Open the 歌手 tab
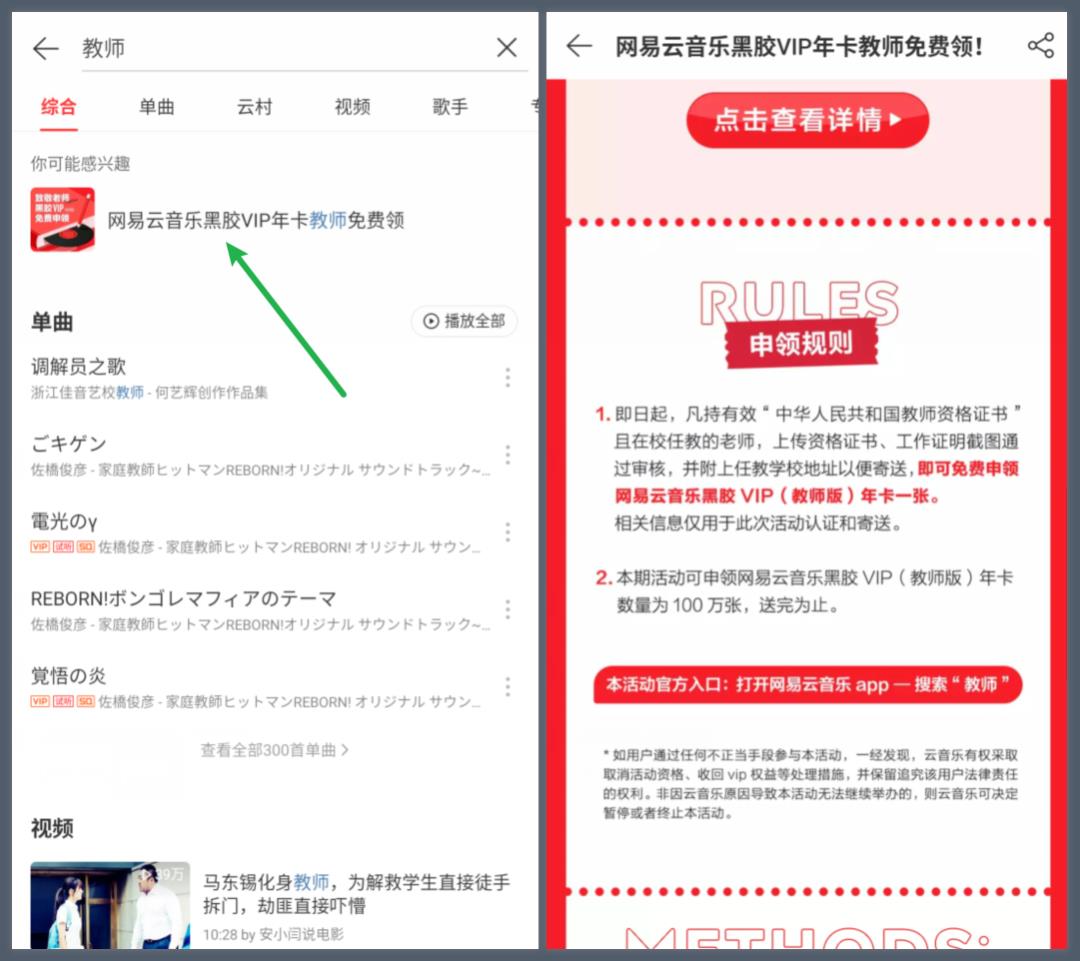This screenshot has width=1080, height=961. click(450, 107)
